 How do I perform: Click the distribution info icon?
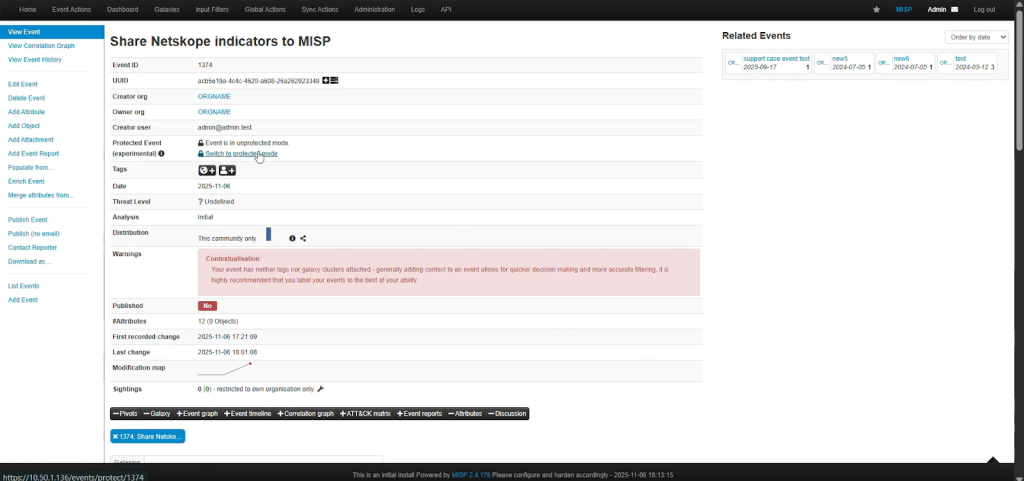point(293,239)
